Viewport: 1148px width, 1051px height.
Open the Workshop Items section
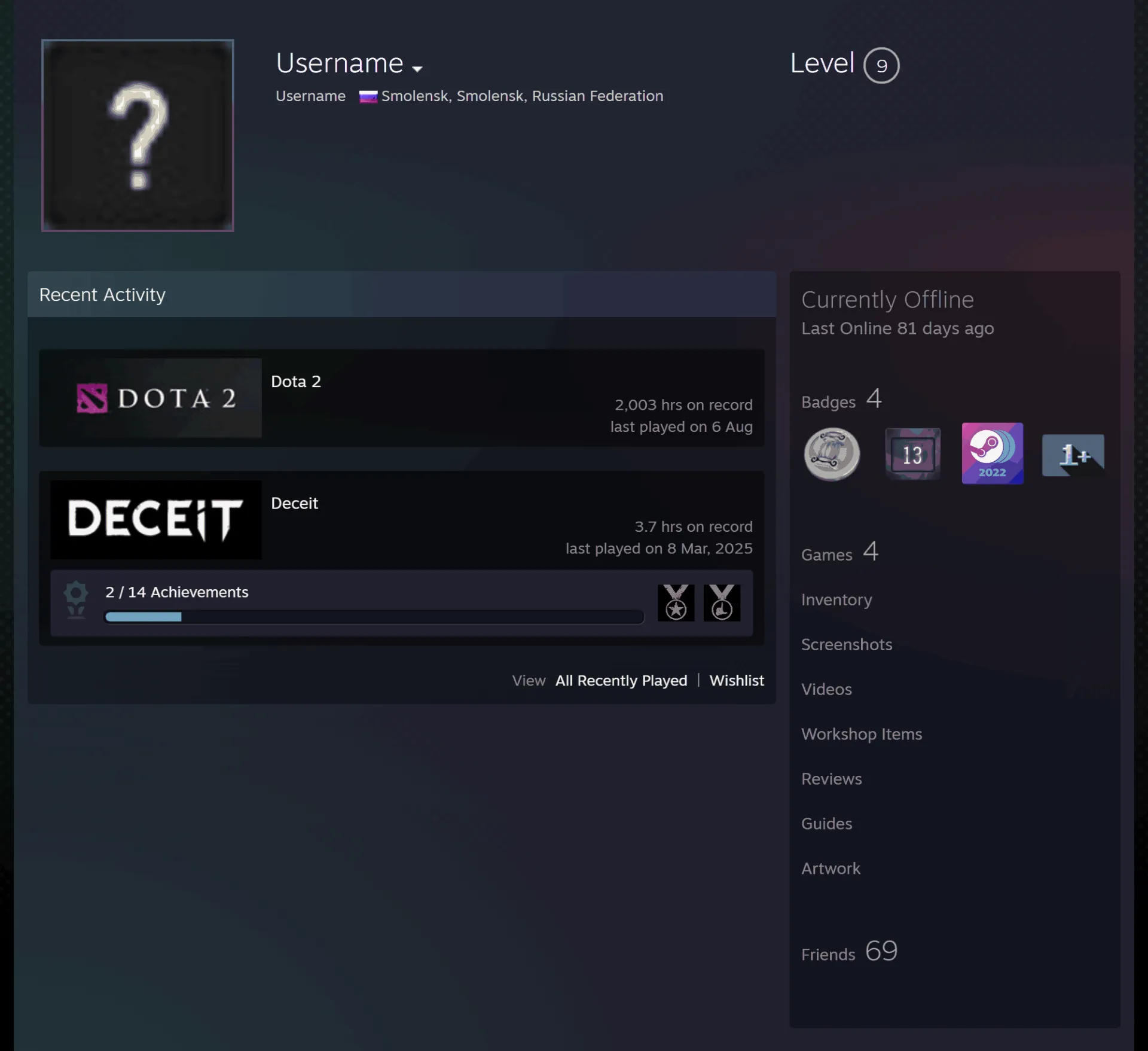[x=862, y=734]
